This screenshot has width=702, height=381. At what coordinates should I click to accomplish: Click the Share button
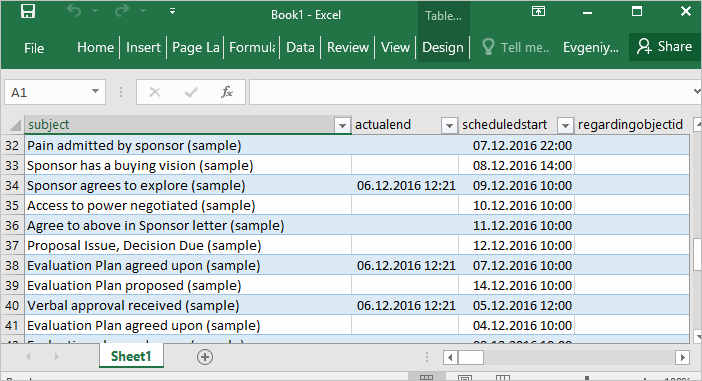coord(665,47)
